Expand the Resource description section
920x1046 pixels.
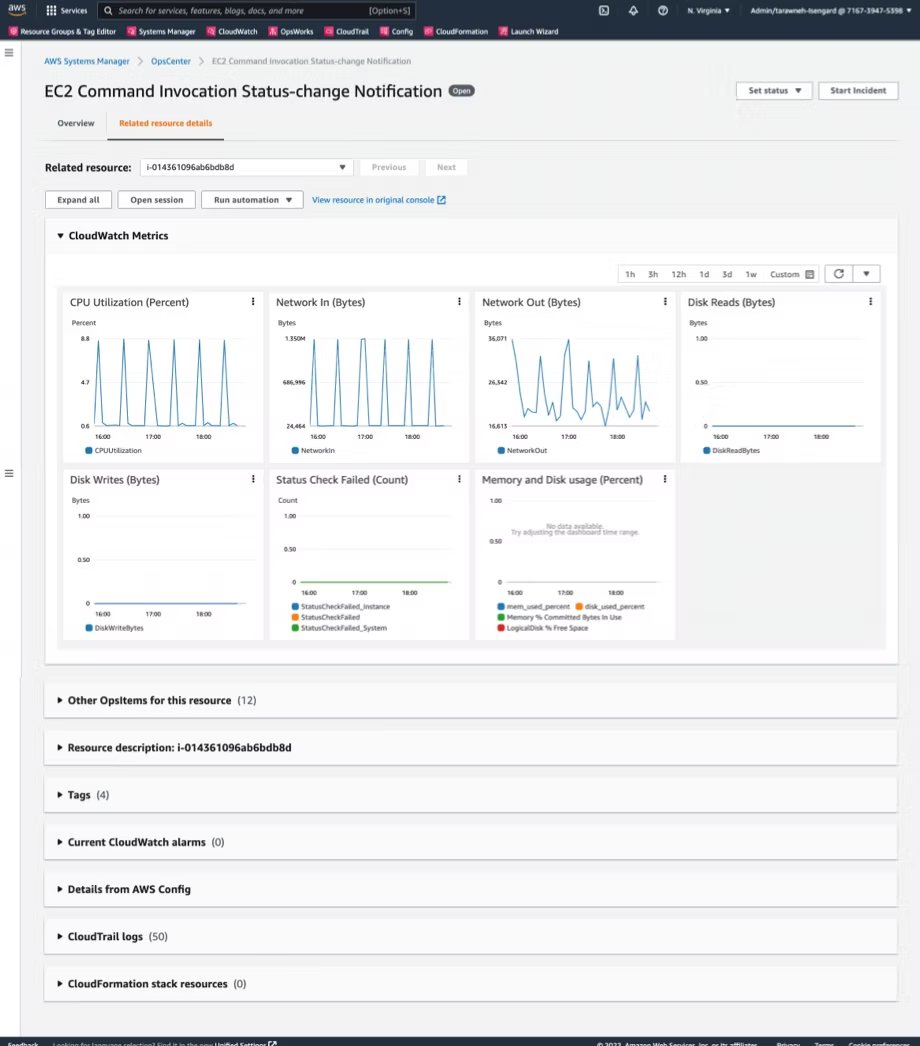60,748
